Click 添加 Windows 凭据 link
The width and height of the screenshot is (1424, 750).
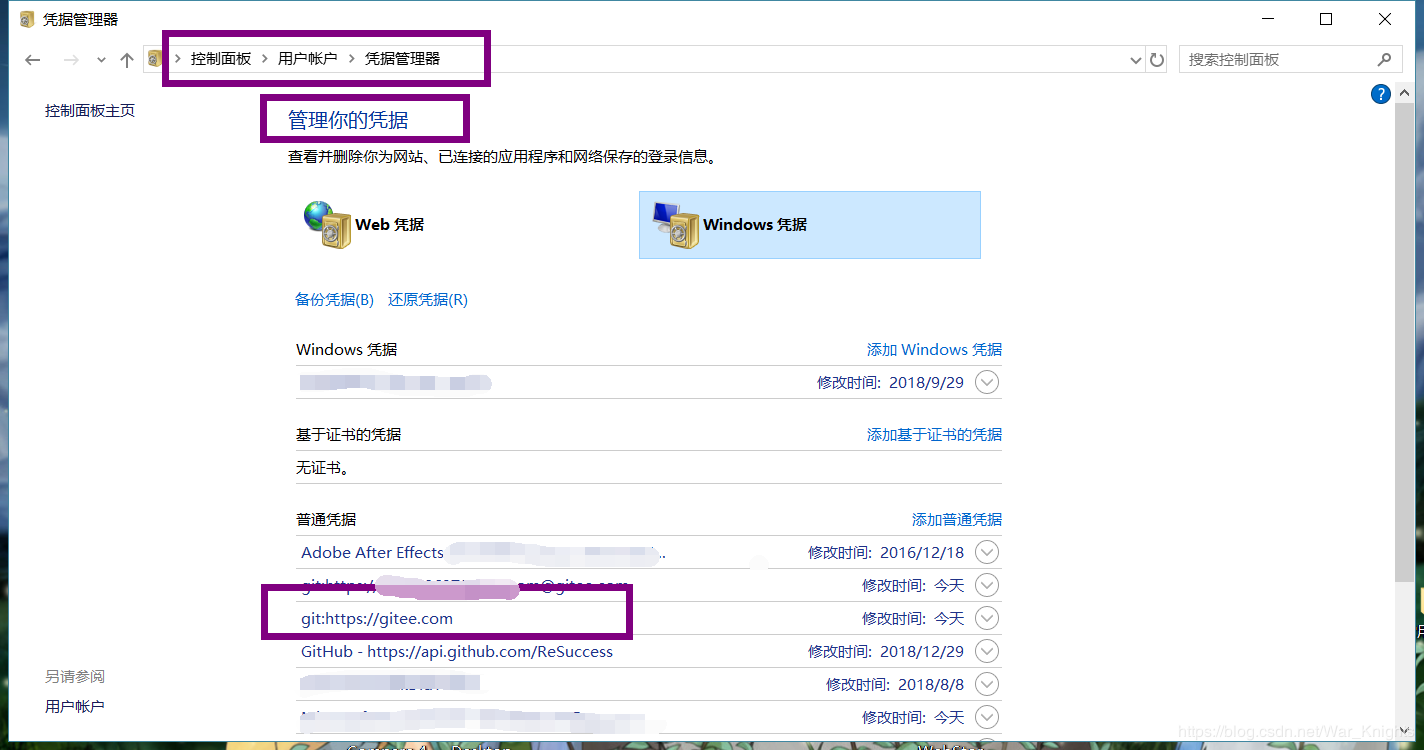934,350
